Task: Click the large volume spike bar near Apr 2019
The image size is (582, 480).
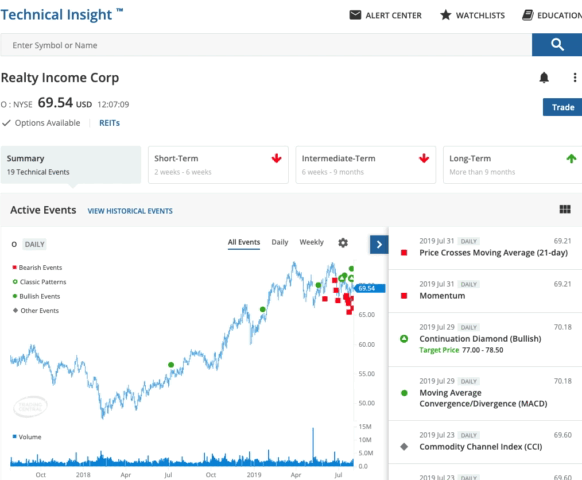Action: coord(313,446)
